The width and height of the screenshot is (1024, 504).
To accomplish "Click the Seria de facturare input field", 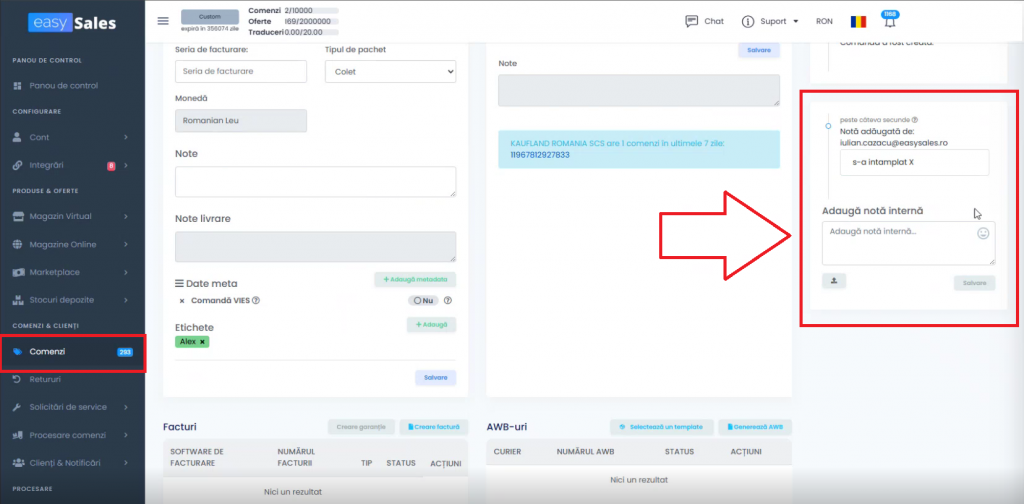I will click(241, 71).
